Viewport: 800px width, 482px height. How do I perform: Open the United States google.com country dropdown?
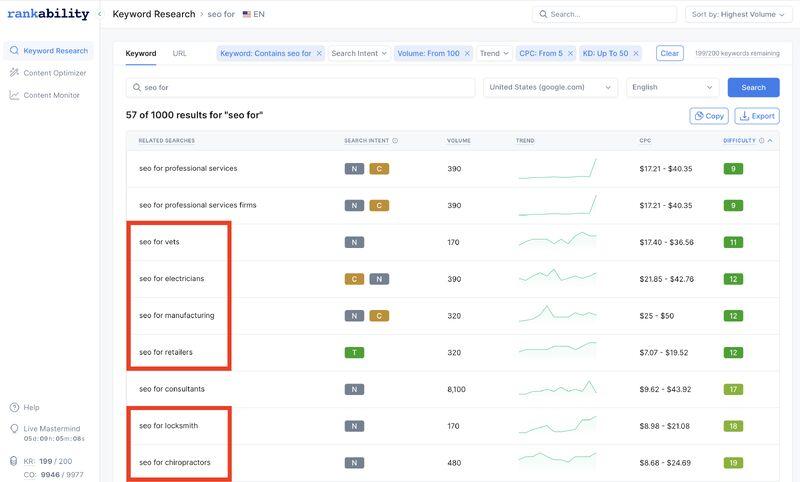coord(550,87)
